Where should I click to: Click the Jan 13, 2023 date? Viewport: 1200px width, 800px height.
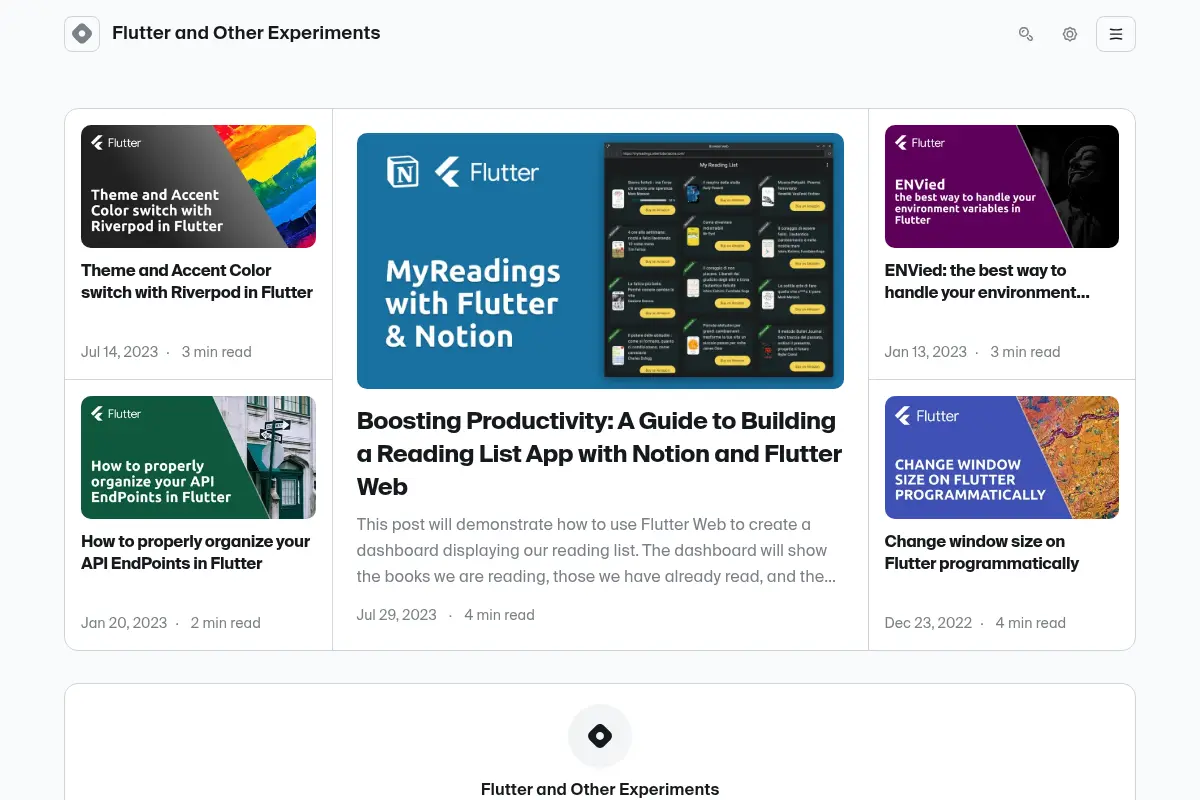926,352
